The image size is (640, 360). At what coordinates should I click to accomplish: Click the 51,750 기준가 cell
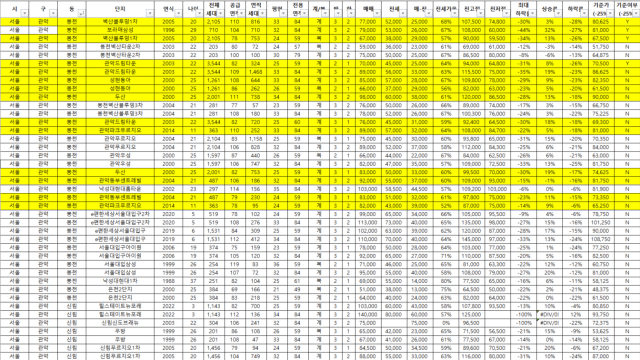(600, 47)
